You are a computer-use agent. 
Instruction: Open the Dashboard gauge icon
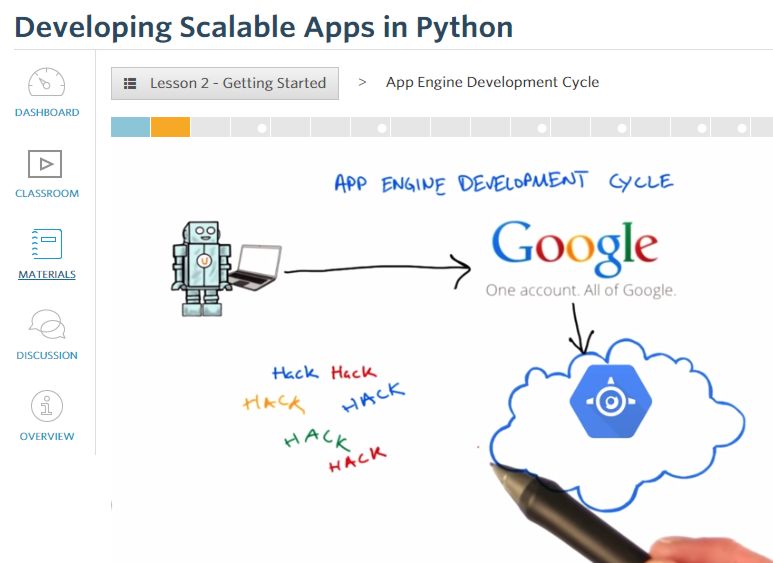tap(46, 82)
